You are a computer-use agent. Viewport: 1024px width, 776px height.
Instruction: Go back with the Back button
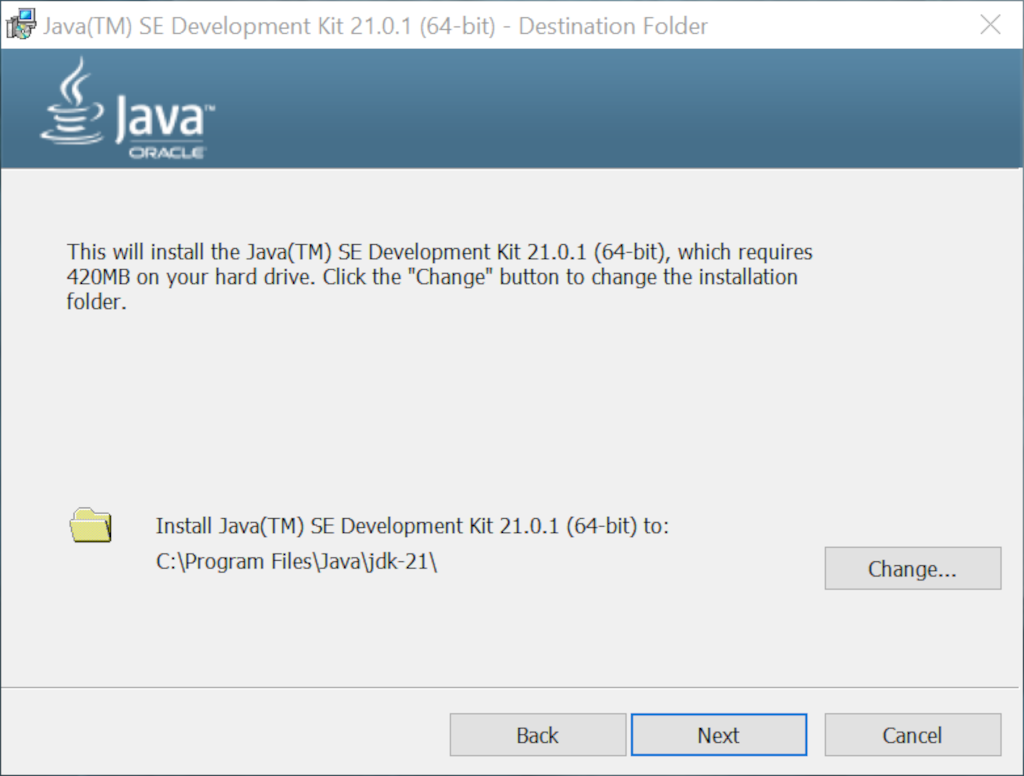537,735
